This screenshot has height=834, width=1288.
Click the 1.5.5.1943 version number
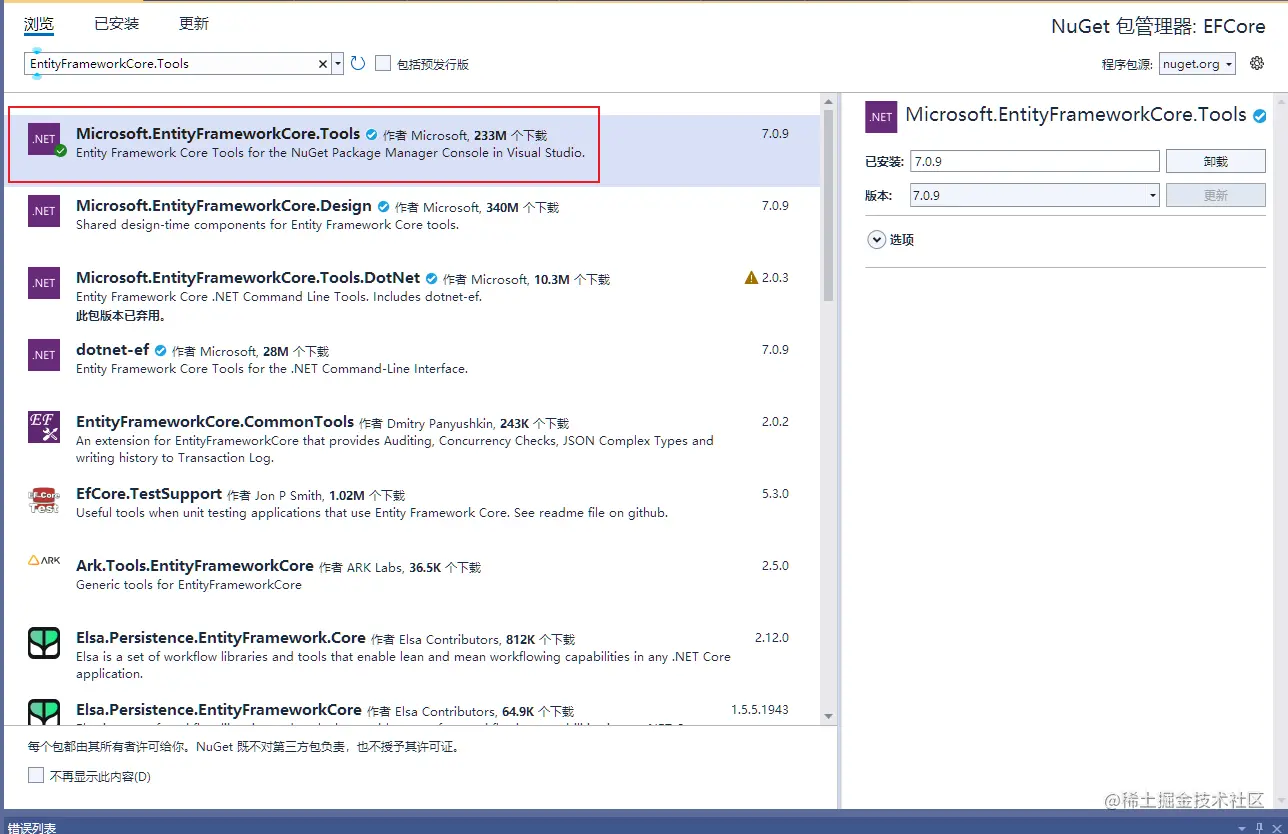point(759,709)
